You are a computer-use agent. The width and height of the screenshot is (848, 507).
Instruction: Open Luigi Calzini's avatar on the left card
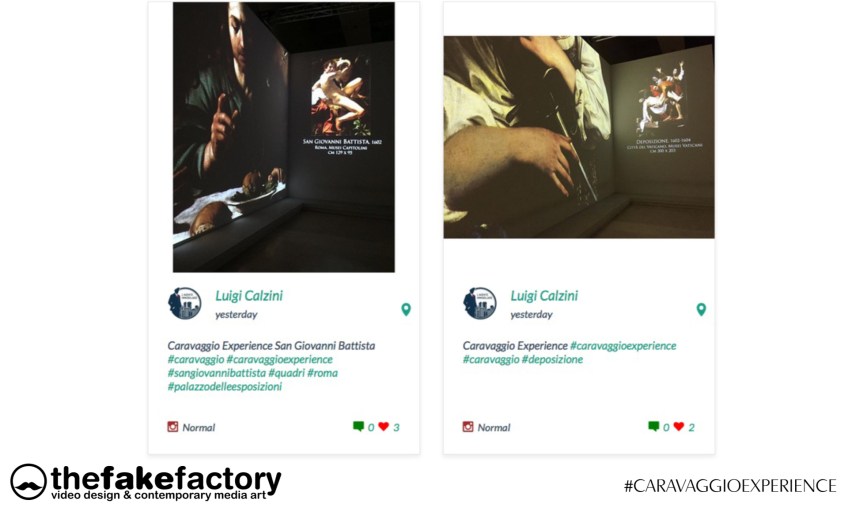[x=184, y=303]
